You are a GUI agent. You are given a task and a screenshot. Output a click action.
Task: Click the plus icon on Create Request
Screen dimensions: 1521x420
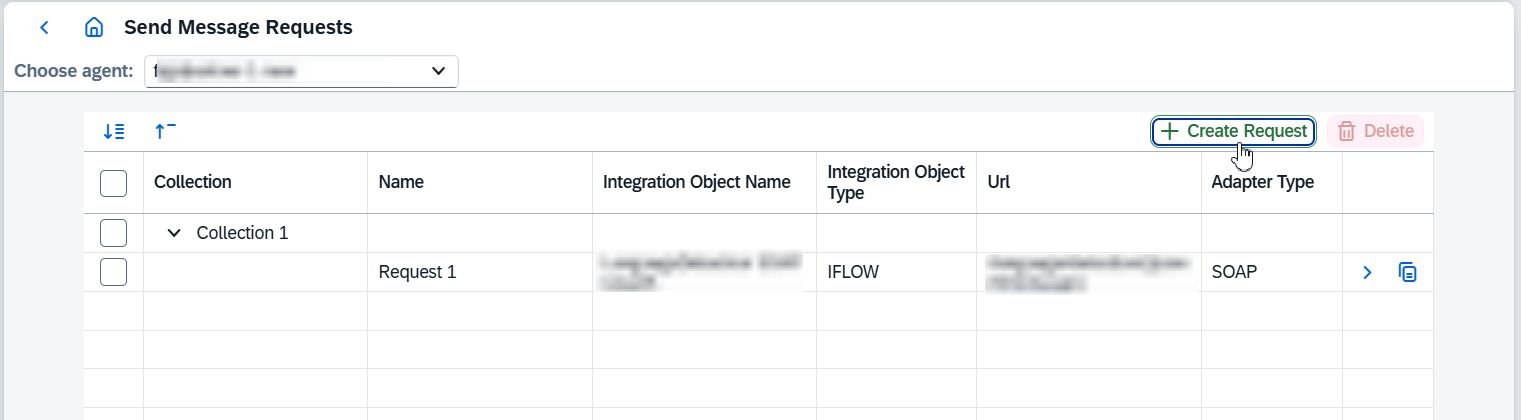coord(1169,131)
